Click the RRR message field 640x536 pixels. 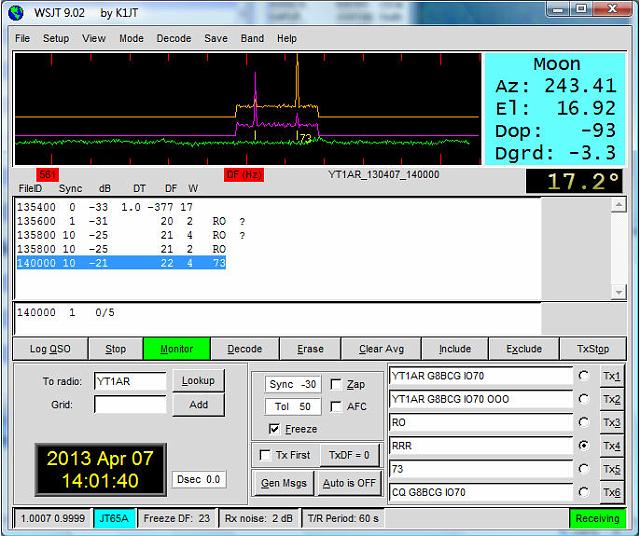coord(481,445)
